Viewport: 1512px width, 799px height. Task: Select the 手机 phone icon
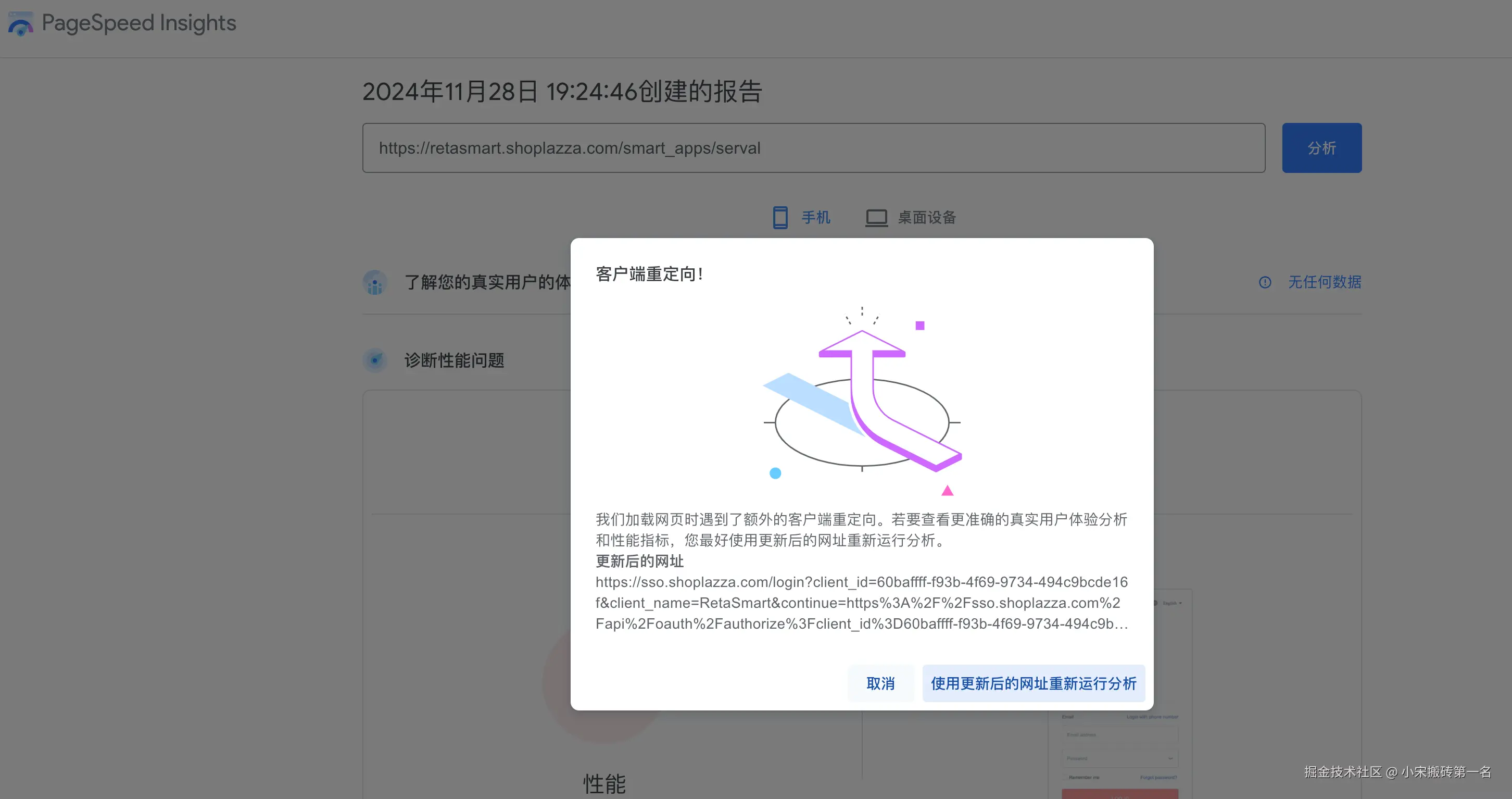pos(780,217)
